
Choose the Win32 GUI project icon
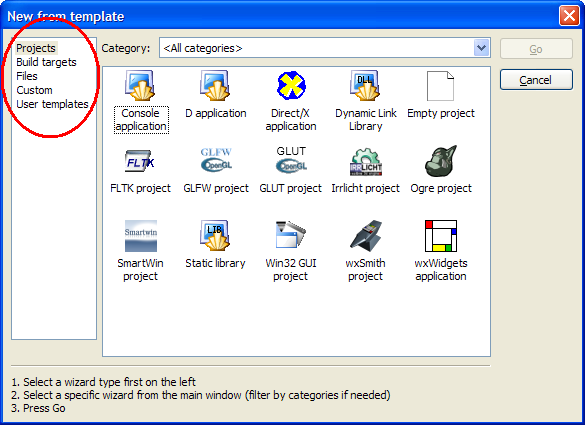291,235
